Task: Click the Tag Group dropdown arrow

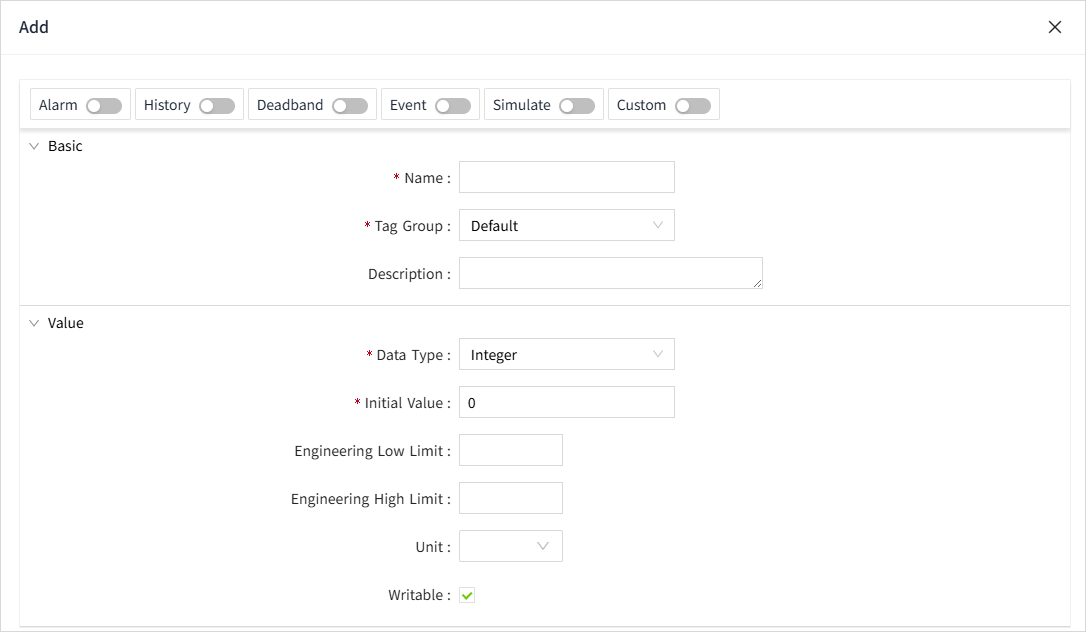Action: [x=657, y=226]
